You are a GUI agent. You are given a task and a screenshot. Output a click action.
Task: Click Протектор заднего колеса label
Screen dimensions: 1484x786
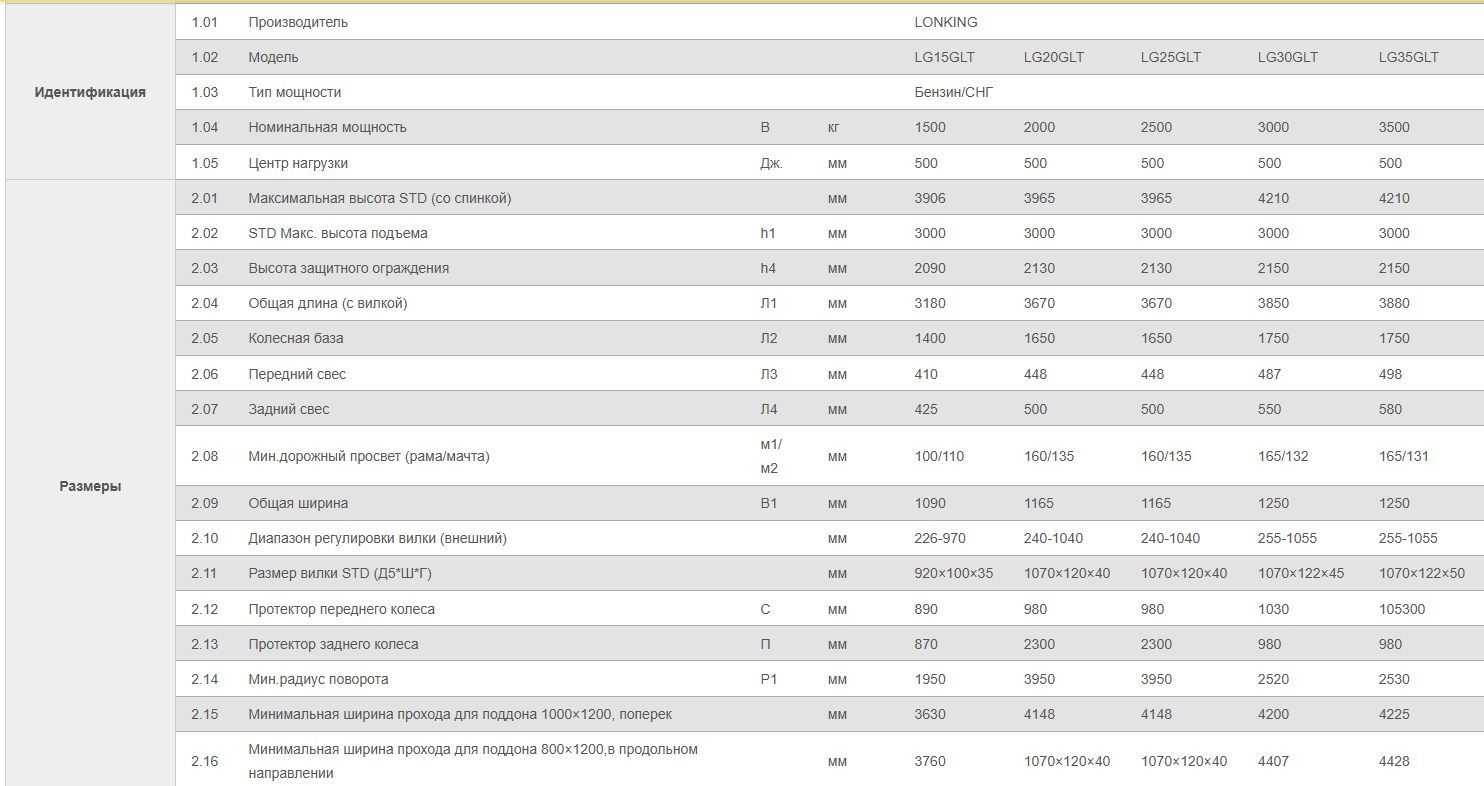pyautogui.click(x=334, y=644)
